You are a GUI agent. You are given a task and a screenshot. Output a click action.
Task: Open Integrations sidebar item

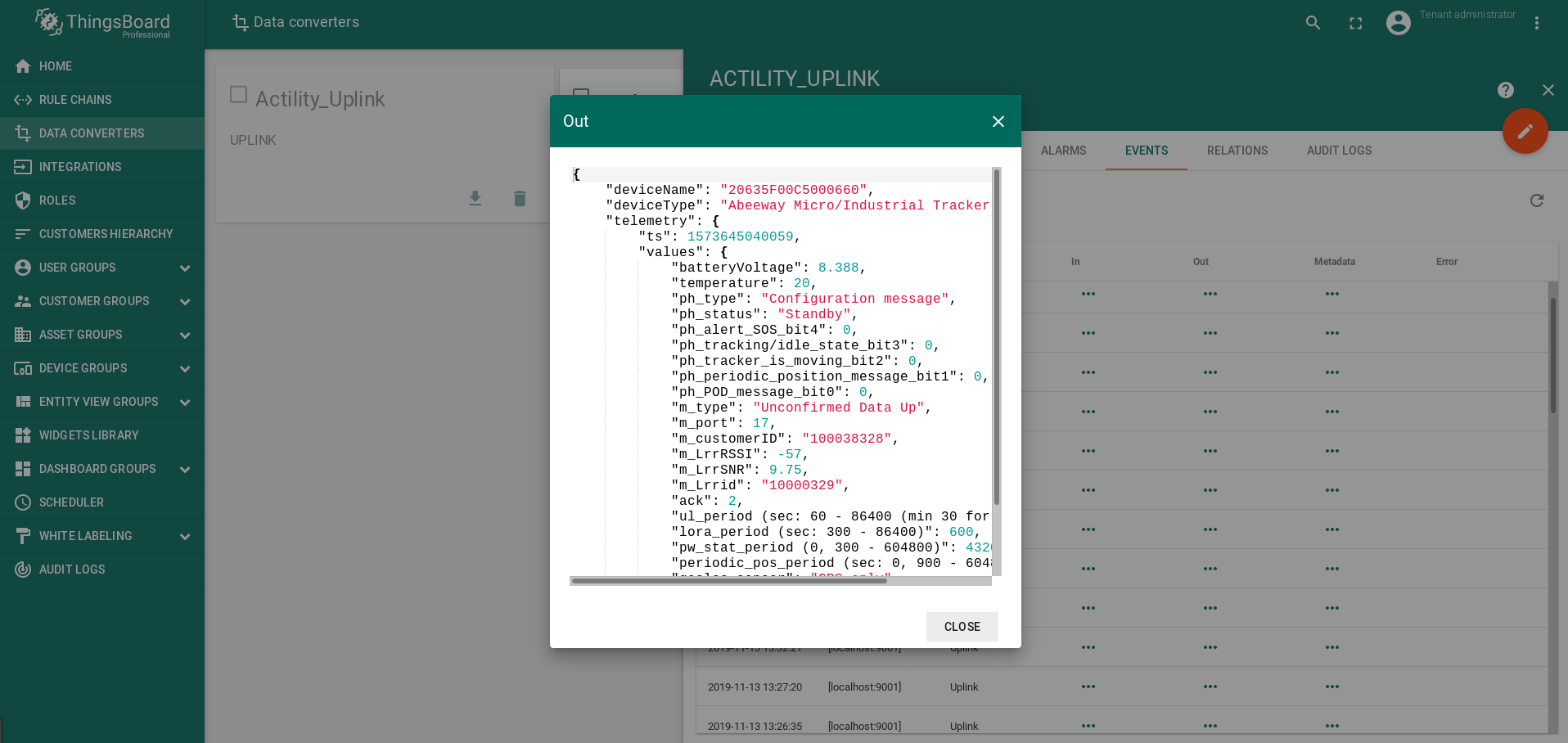102,167
